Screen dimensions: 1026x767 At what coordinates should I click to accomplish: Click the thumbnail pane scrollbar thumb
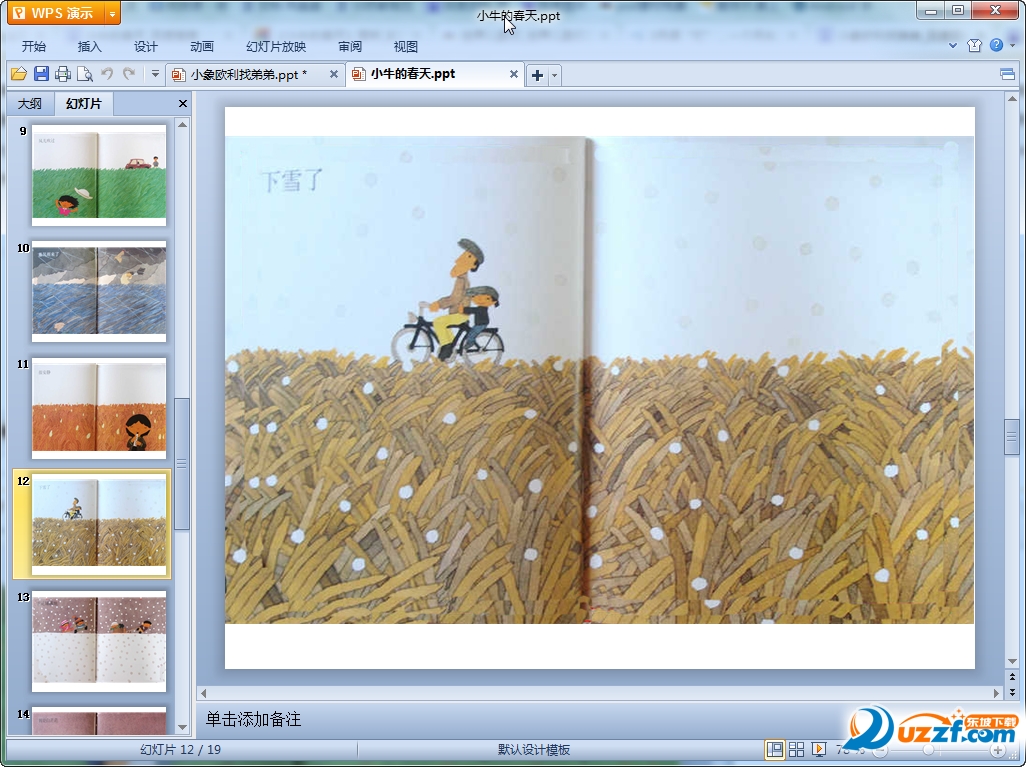[x=182, y=463]
